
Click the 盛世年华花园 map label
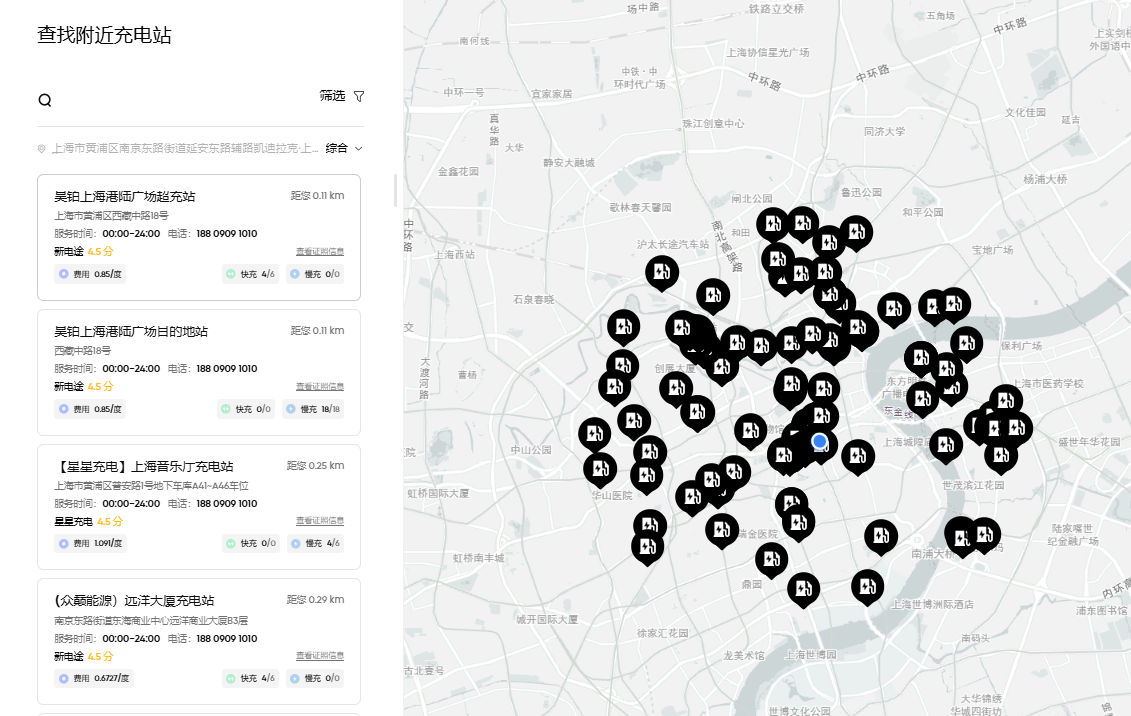1089,442
